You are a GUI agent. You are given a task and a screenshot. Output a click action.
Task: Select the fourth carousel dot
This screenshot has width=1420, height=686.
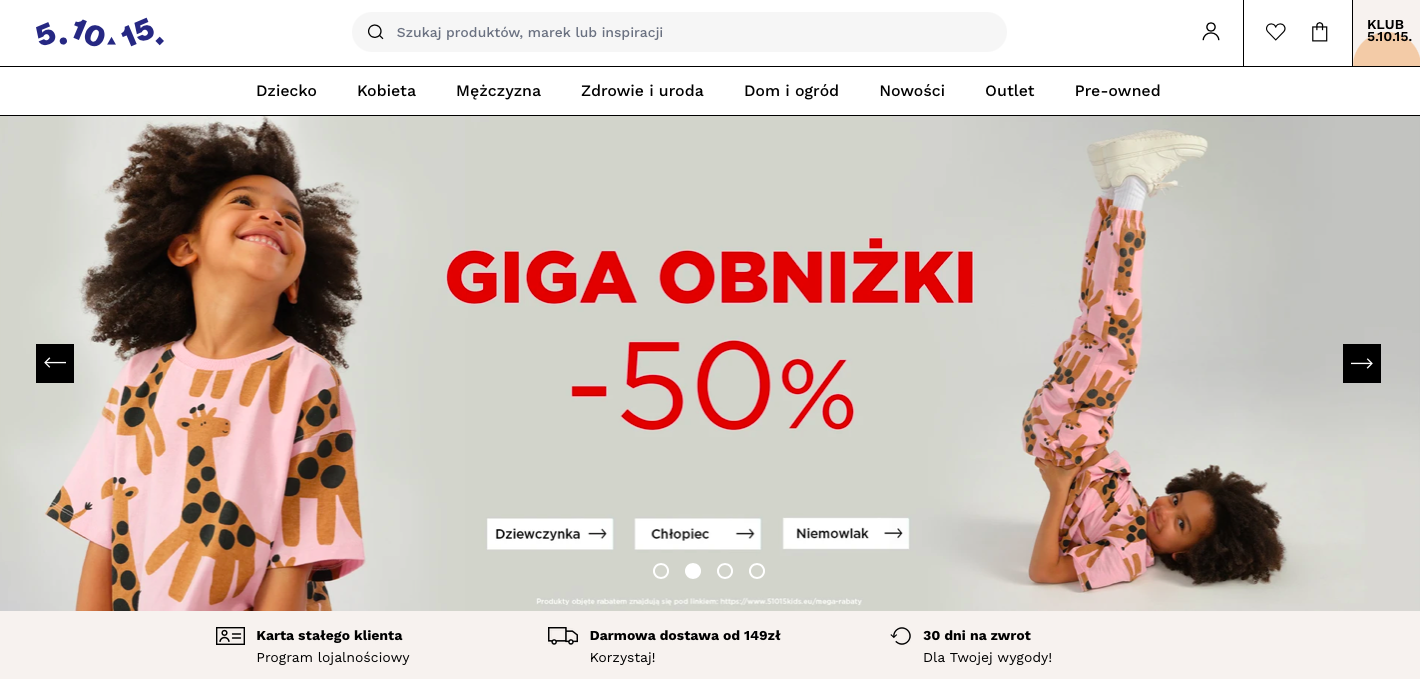pyautogui.click(x=757, y=571)
